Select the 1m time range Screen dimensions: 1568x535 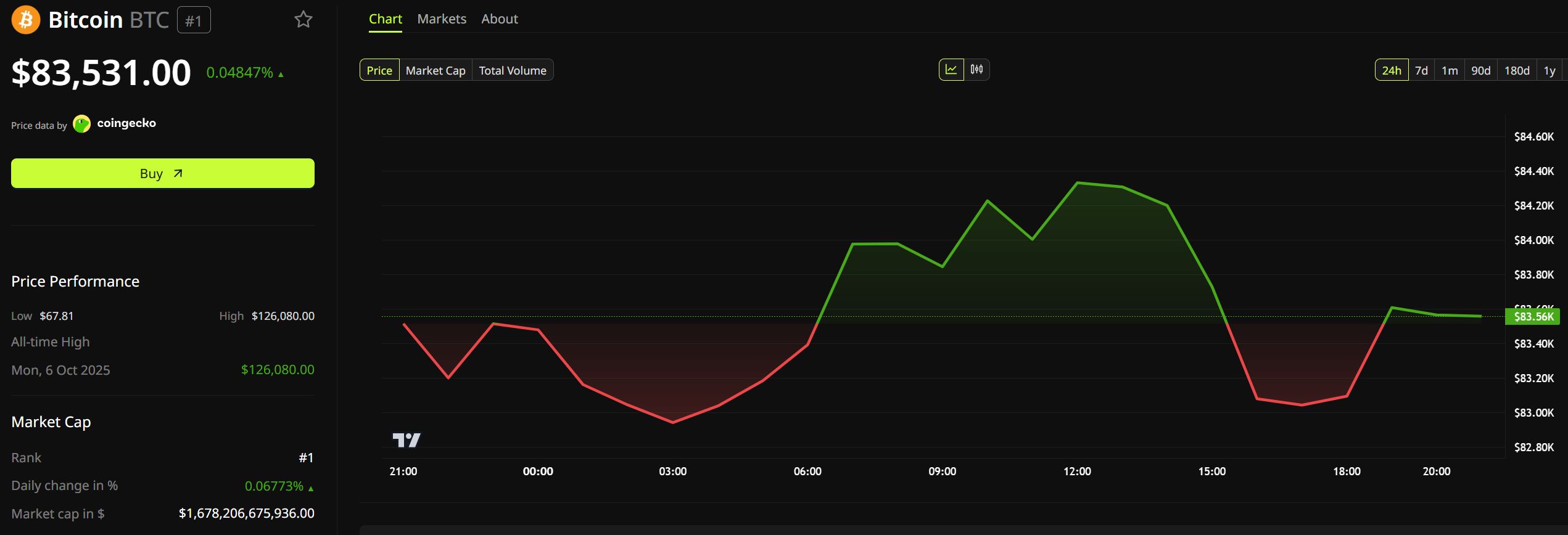coord(1450,70)
